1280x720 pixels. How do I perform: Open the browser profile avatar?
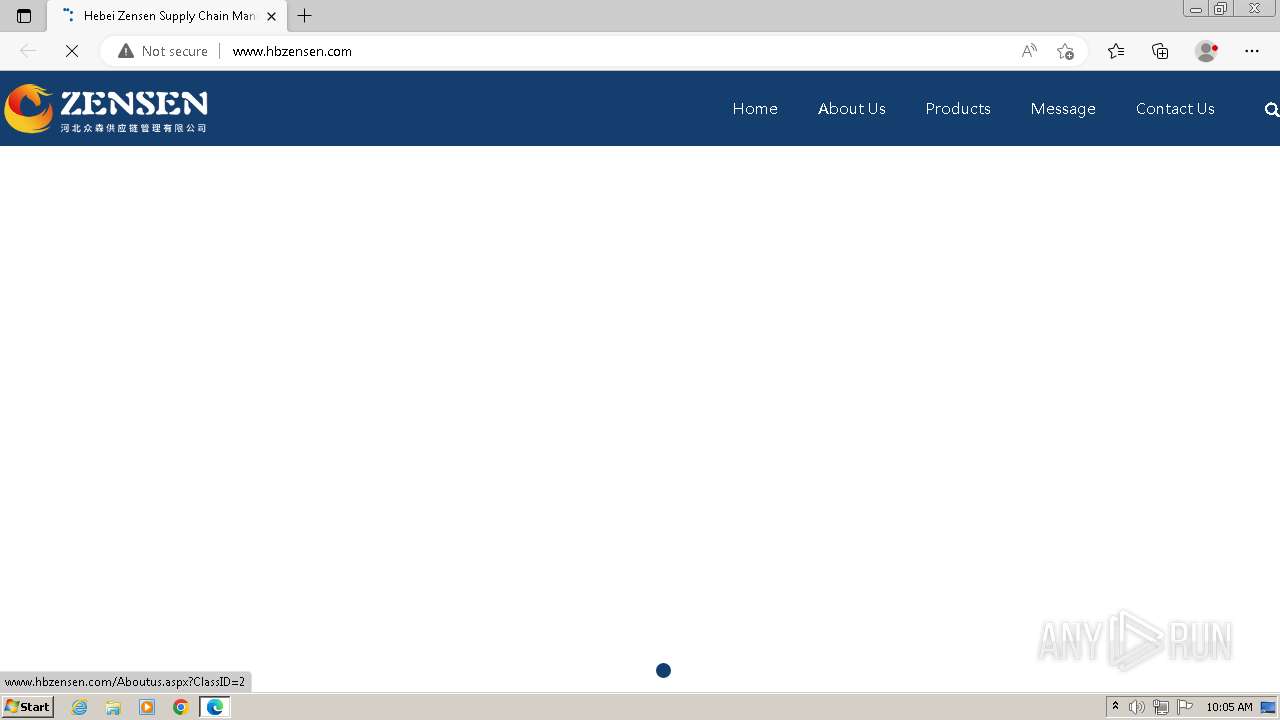(x=1207, y=51)
